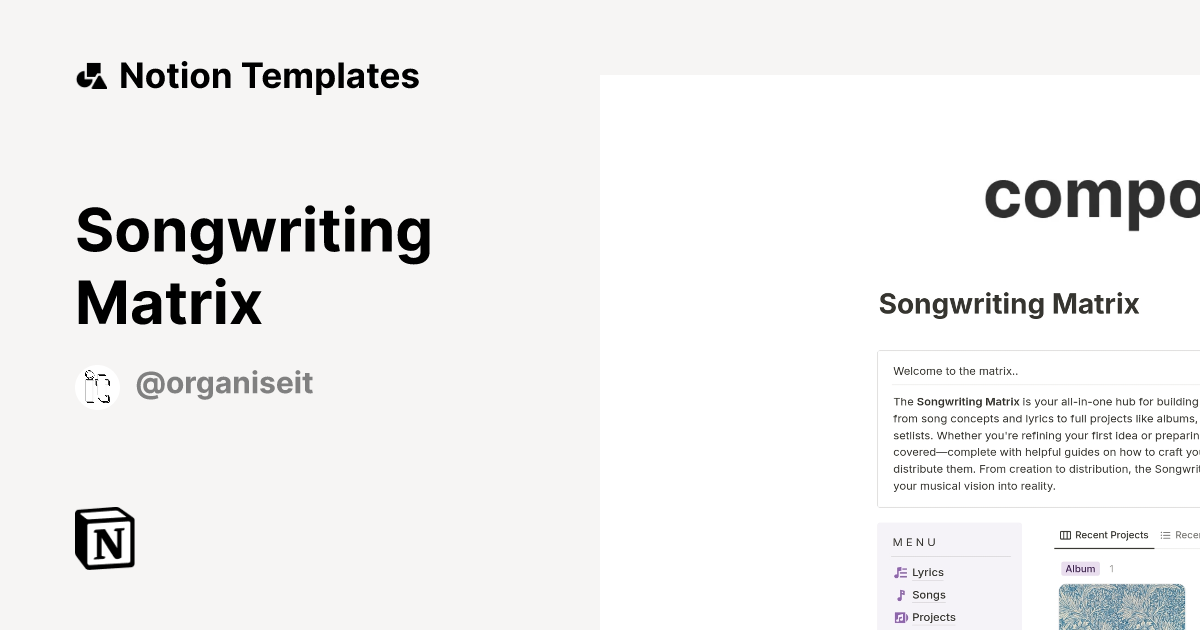Click the Notion Templates puzzle logo icon
1200x630 pixels.
pos(91,75)
